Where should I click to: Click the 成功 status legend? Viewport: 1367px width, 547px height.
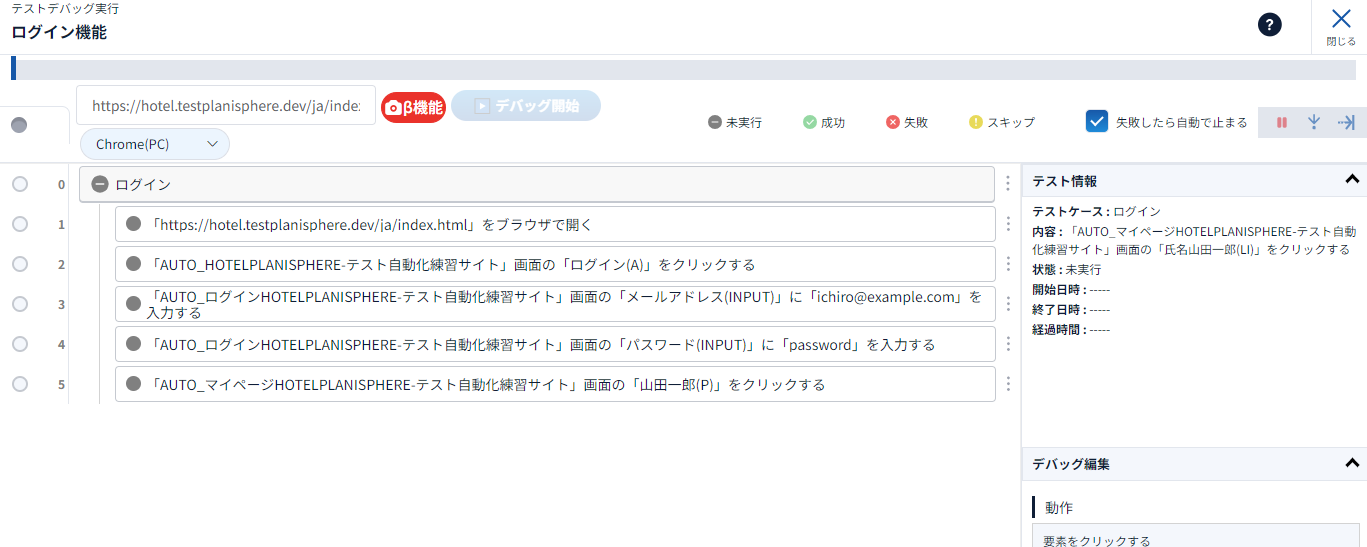(x=824, y=122)
